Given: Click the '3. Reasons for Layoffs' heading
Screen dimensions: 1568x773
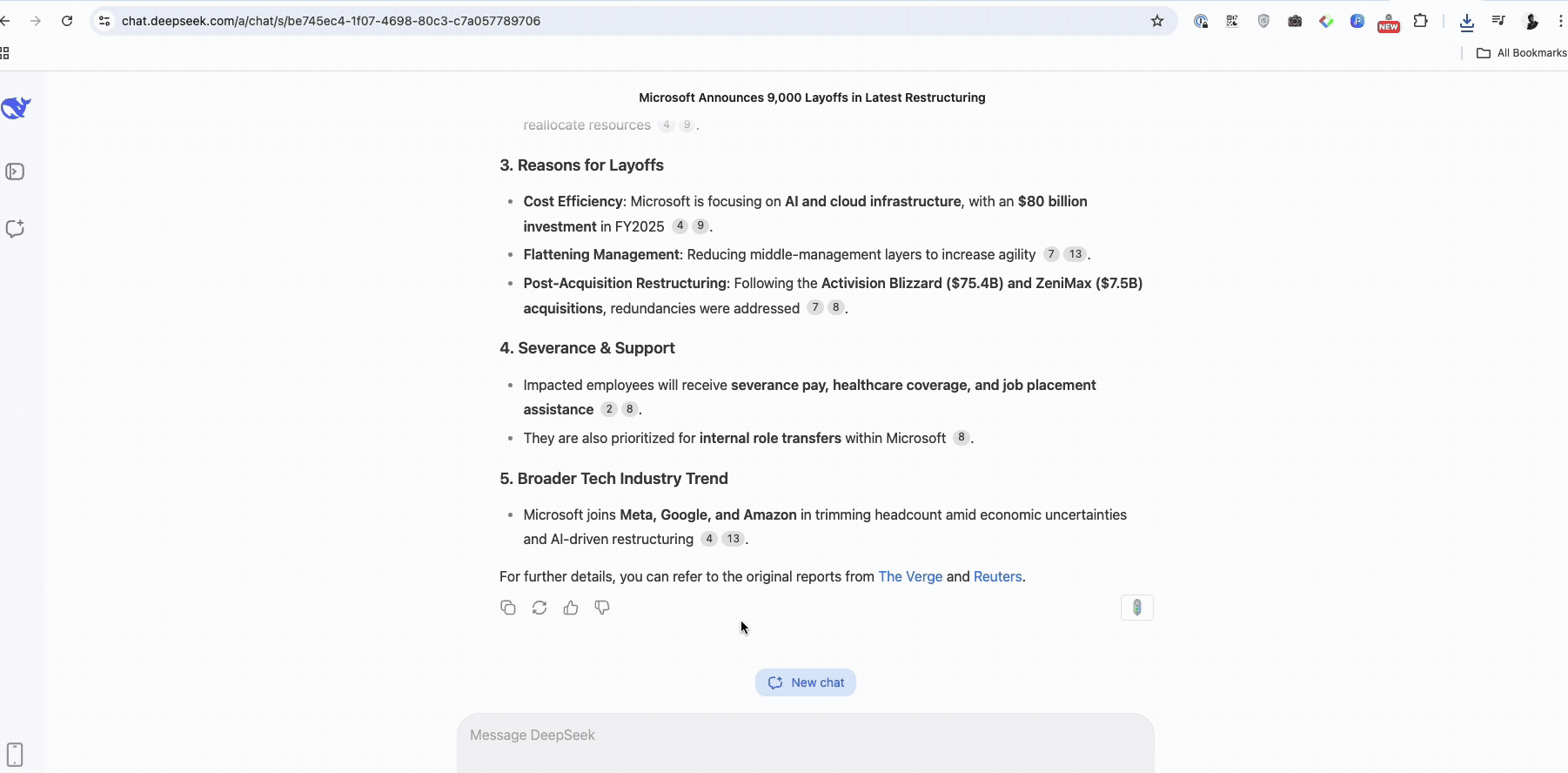Looking at the screenshot, I should 581,165.
